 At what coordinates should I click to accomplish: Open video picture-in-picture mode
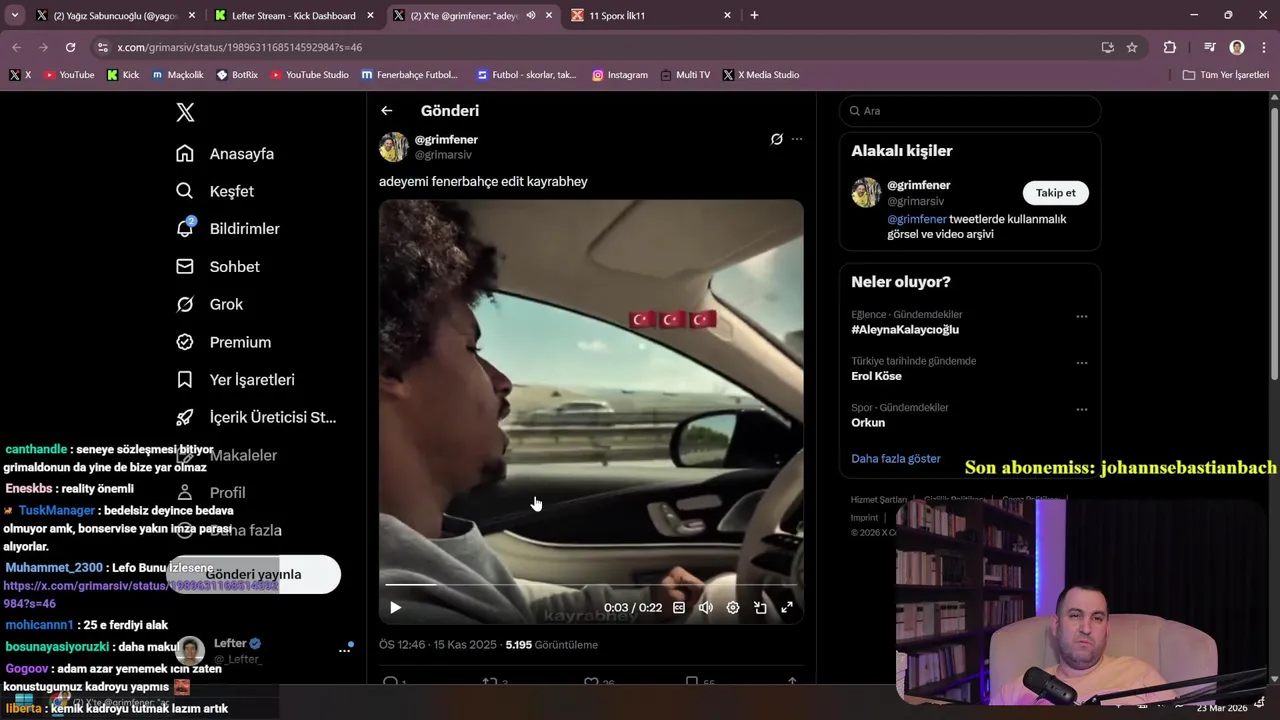(760, 607)
